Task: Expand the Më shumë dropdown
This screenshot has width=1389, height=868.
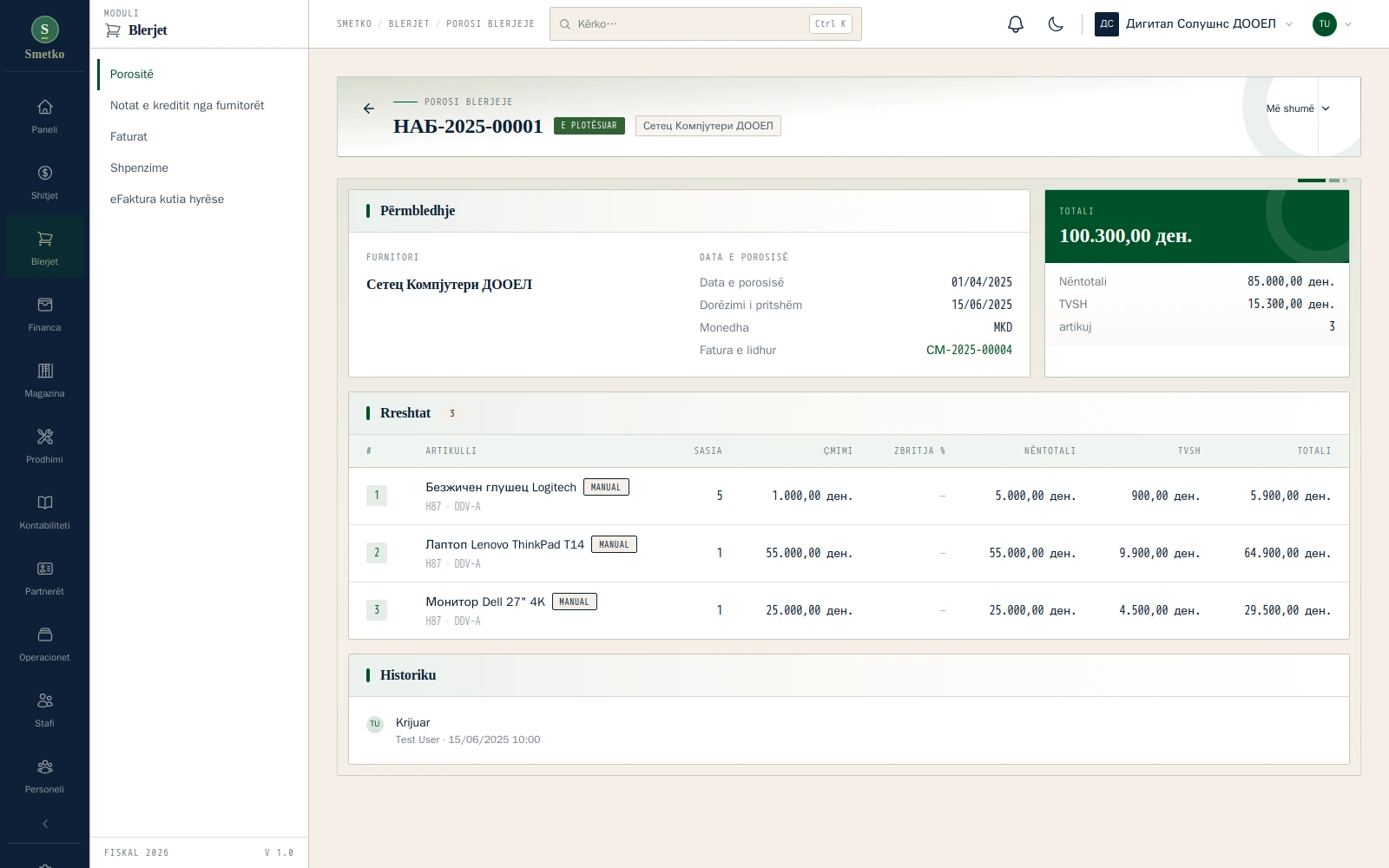Action: (1298, 108)
